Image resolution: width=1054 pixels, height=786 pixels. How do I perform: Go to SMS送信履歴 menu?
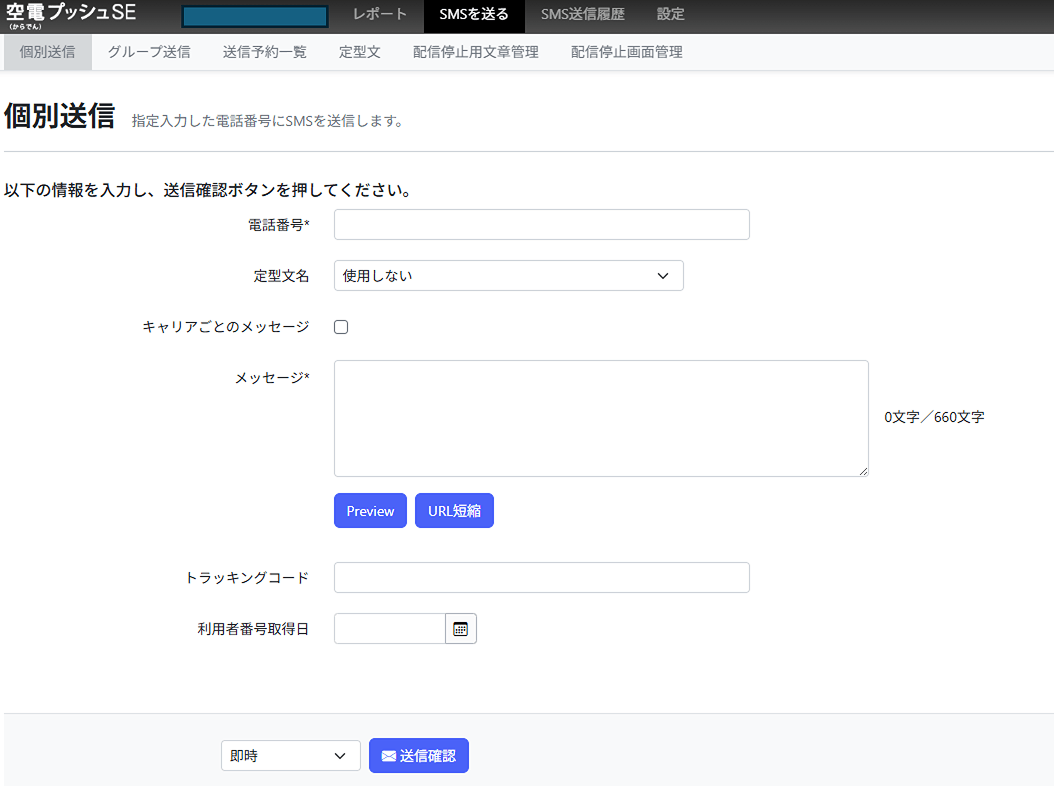(583, 14)
